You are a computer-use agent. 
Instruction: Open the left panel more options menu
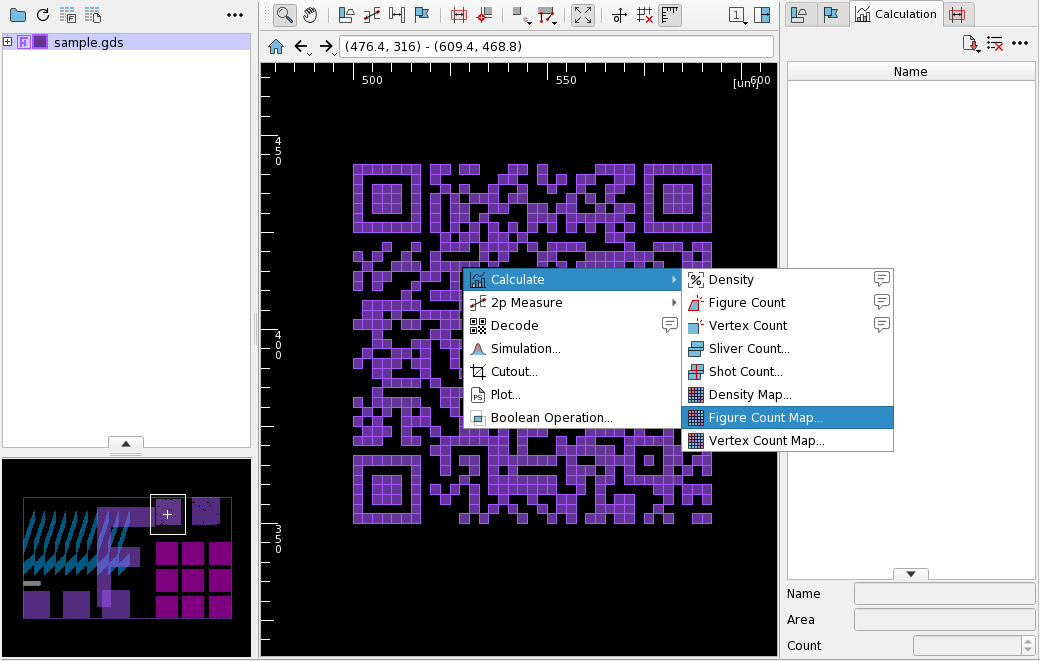[x=235, y=15]
